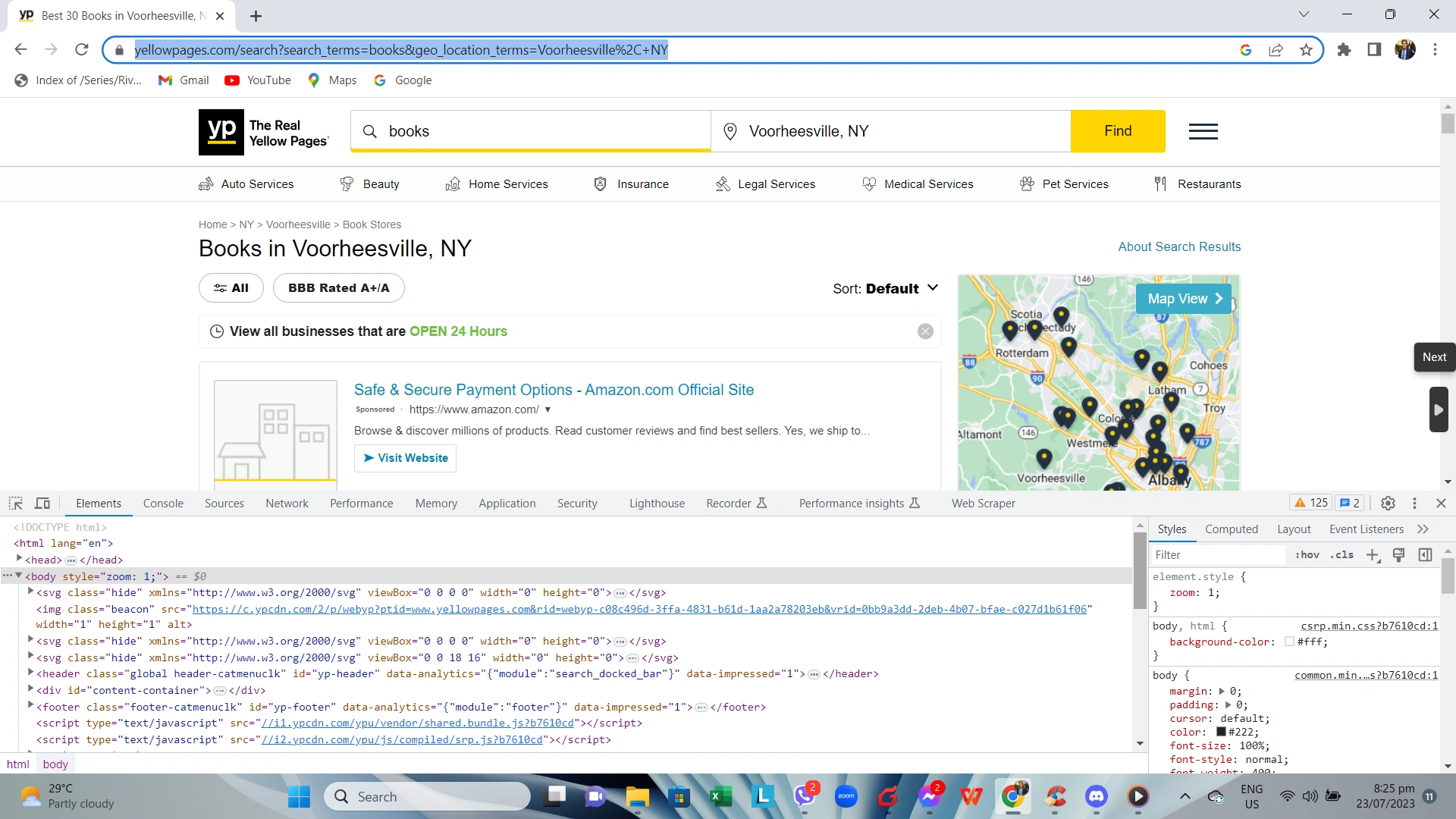The image size is (1456, 819).
Task: Switch to the Console tab
Action: [x=163, y=503]
